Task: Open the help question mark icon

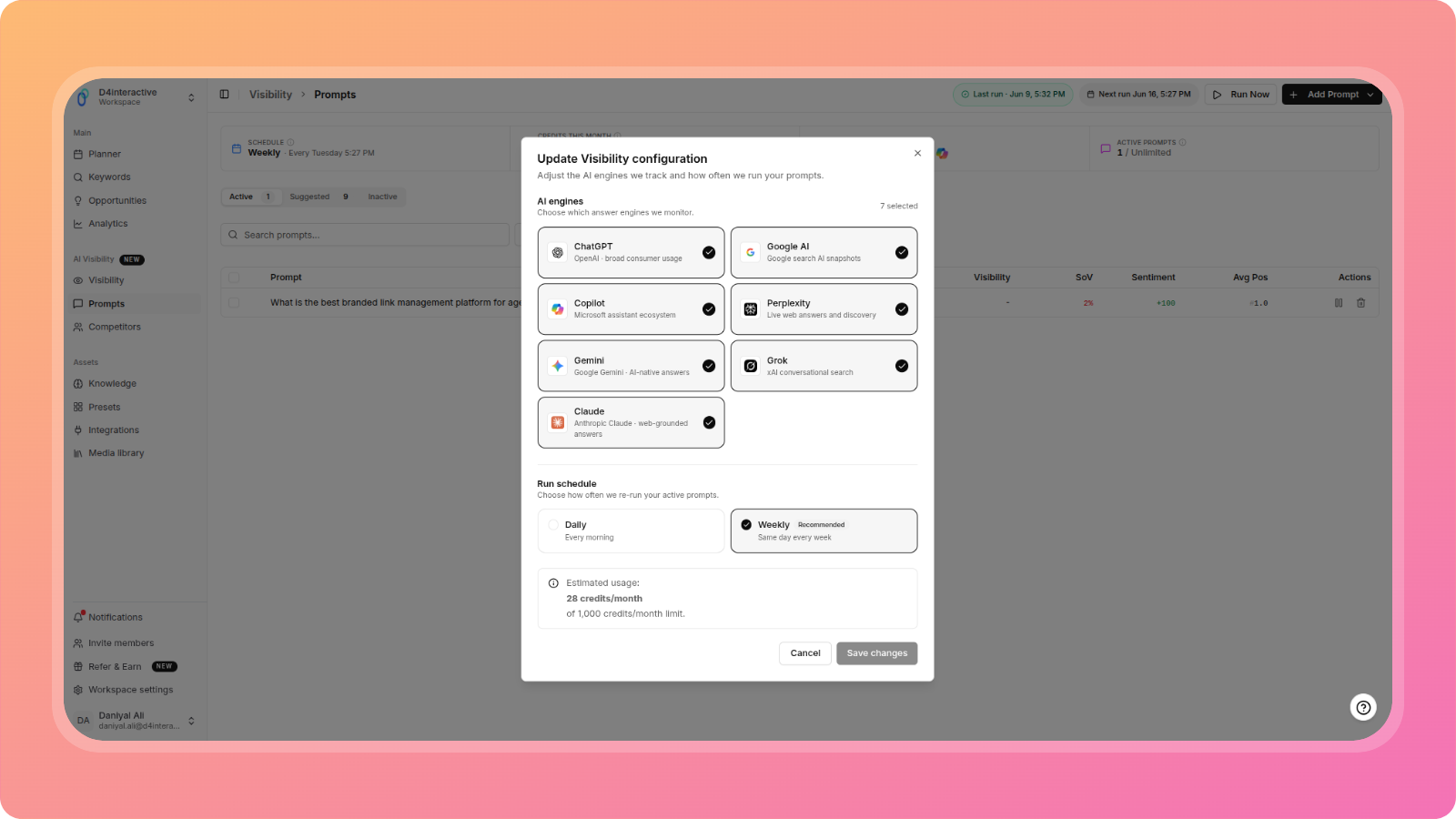Action: pos(1363,707)
